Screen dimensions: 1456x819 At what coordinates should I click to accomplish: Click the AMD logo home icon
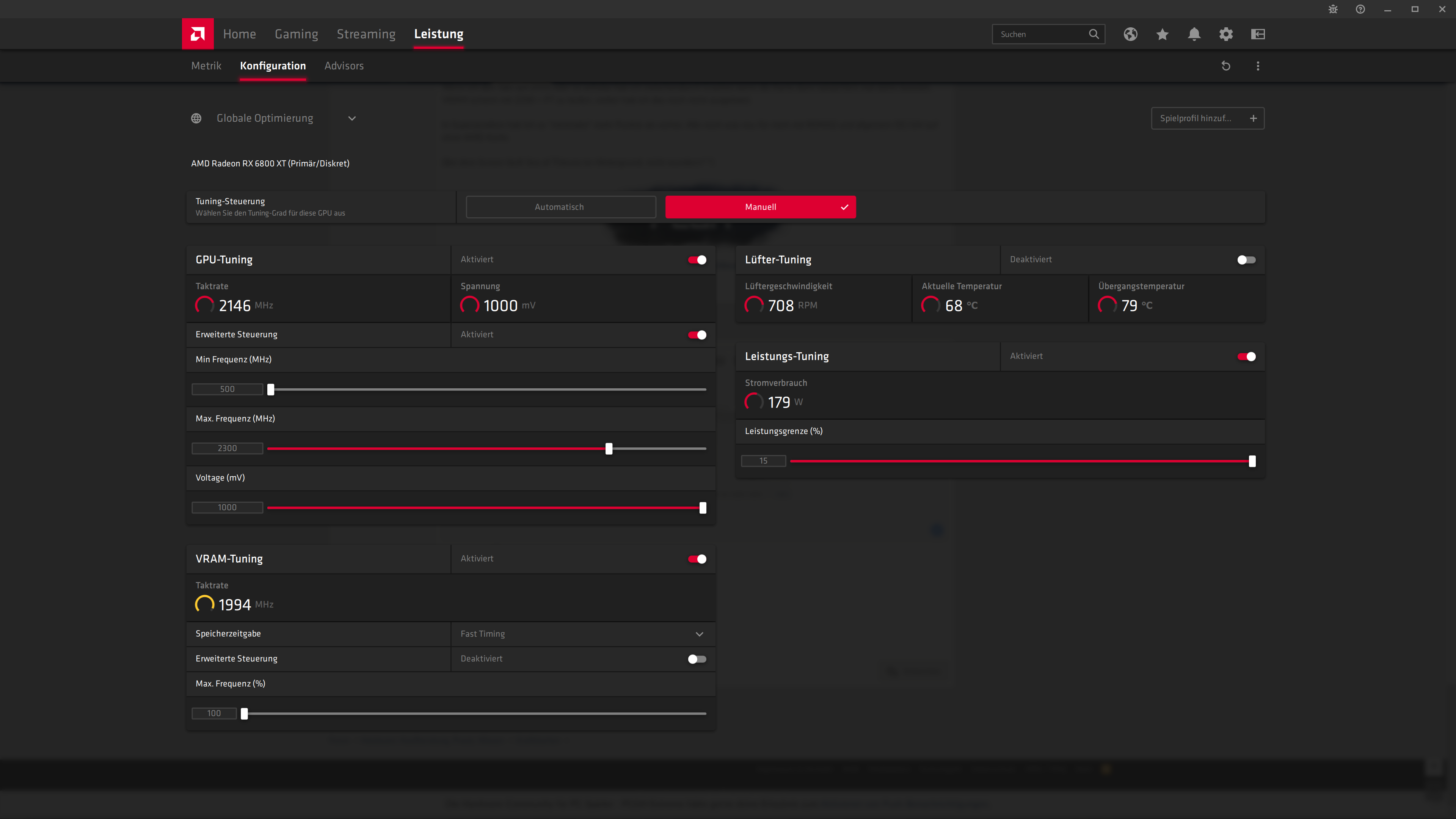click(x=197, y=34)
